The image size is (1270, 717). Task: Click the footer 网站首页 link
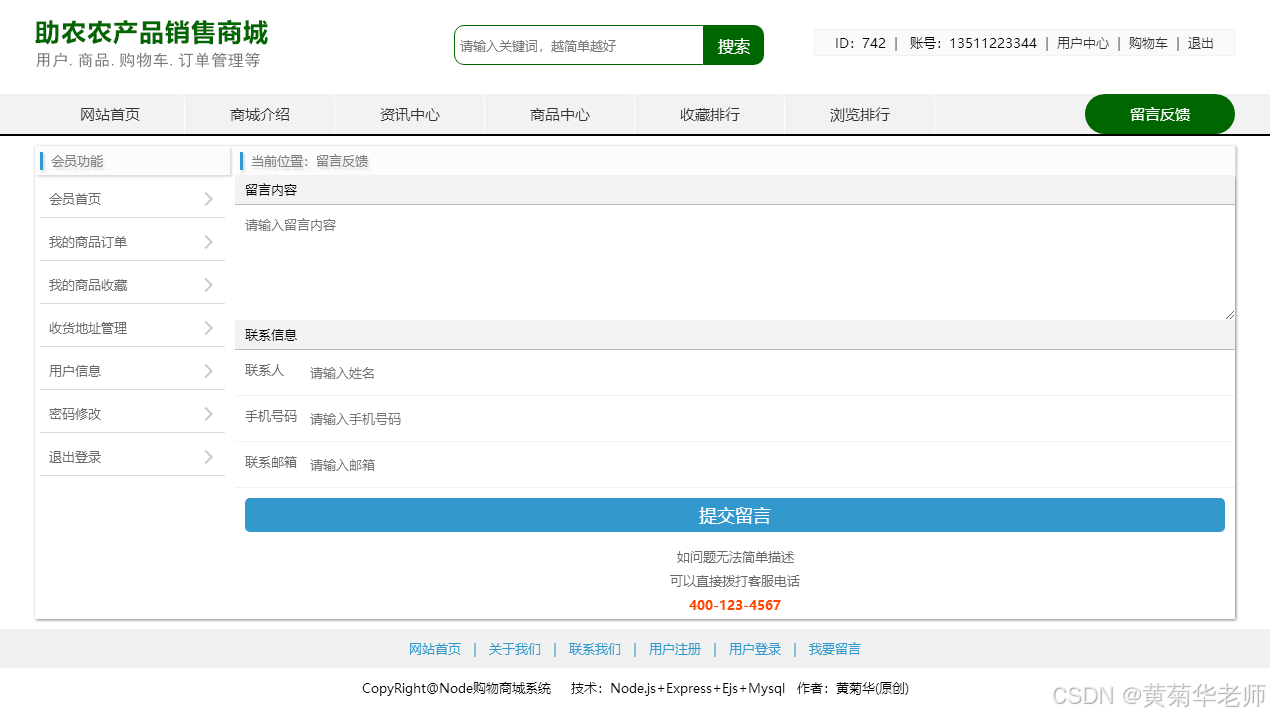(x=435, y=649)
